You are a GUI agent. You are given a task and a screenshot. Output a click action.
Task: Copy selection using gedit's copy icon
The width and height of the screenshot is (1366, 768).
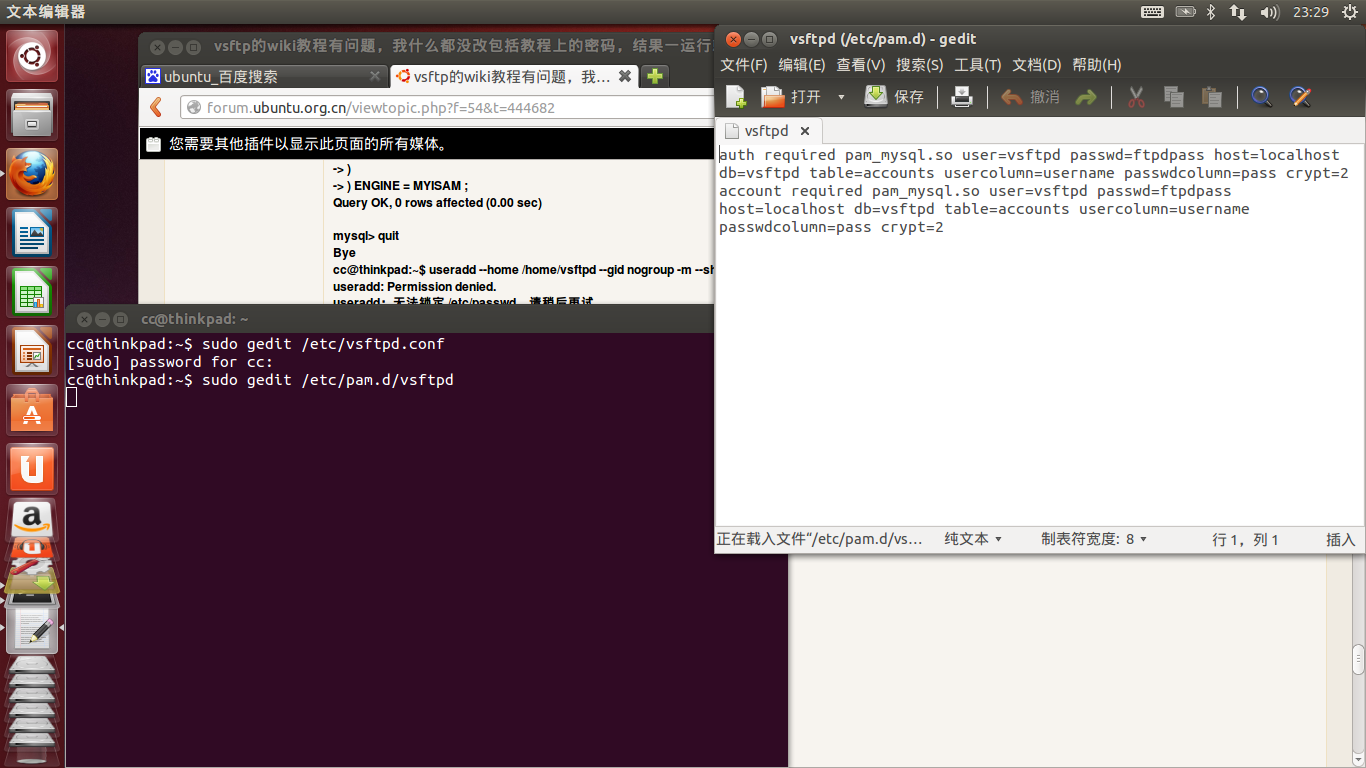[x=1174, y=97]
